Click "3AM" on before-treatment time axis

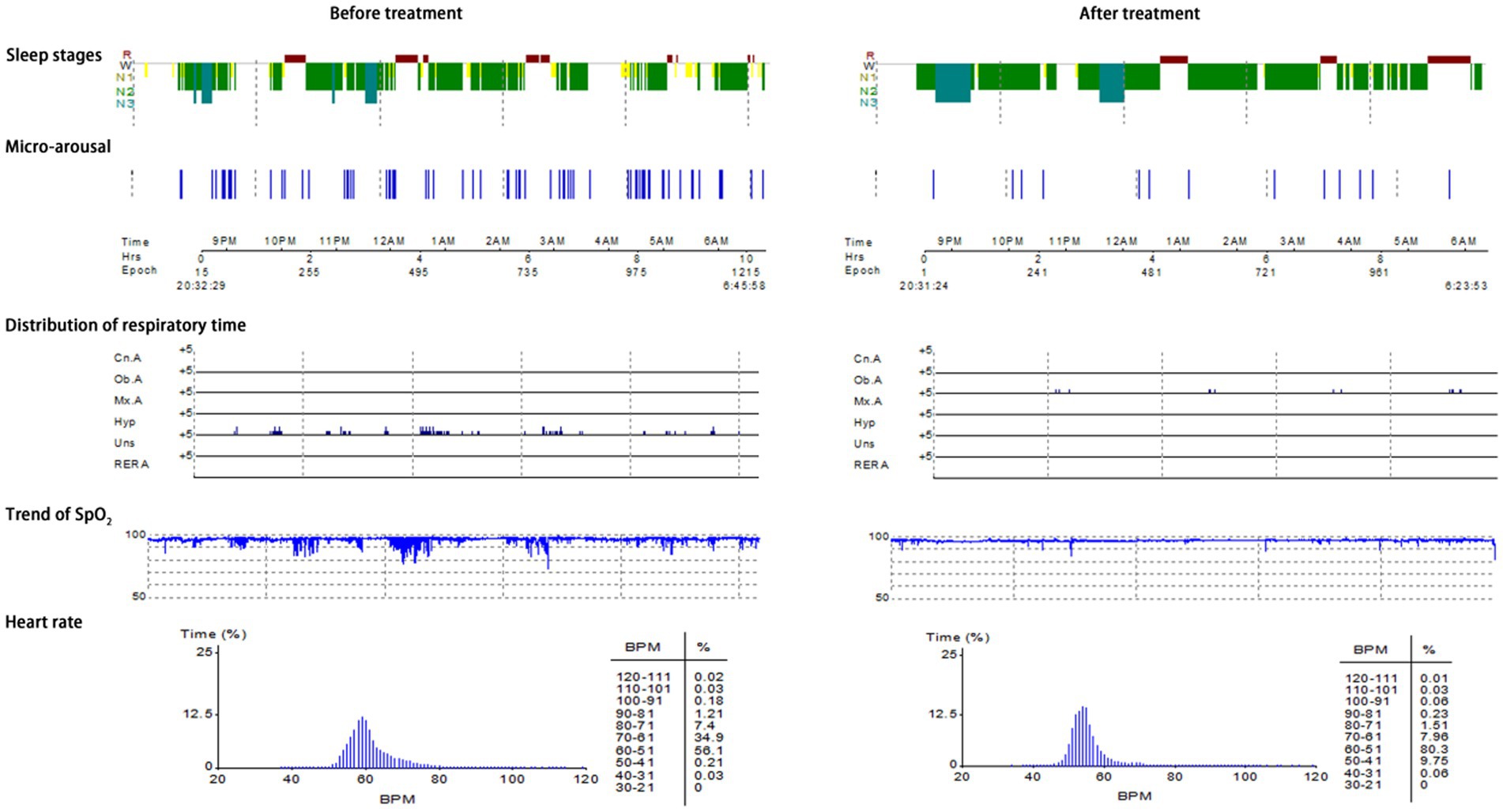tap(552, 241)
